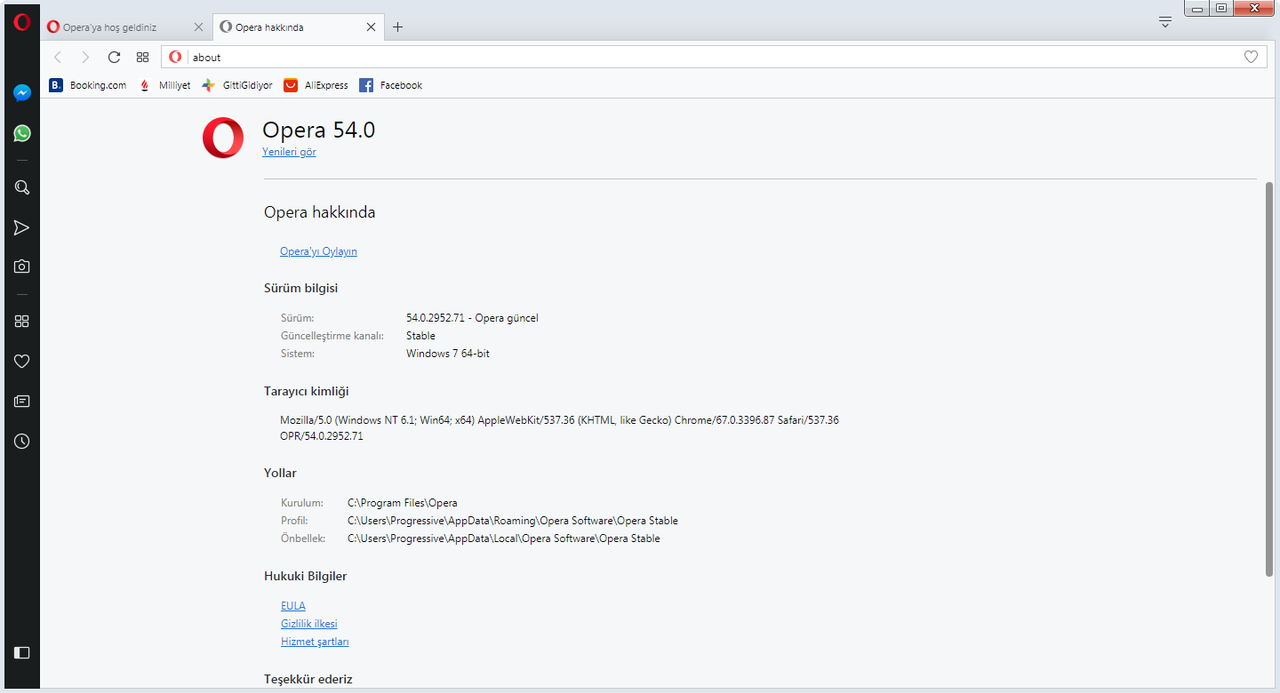Toggle the sidebar panel icon at bottom
This screenshot has height=693, width=1280.
[22, 652]
